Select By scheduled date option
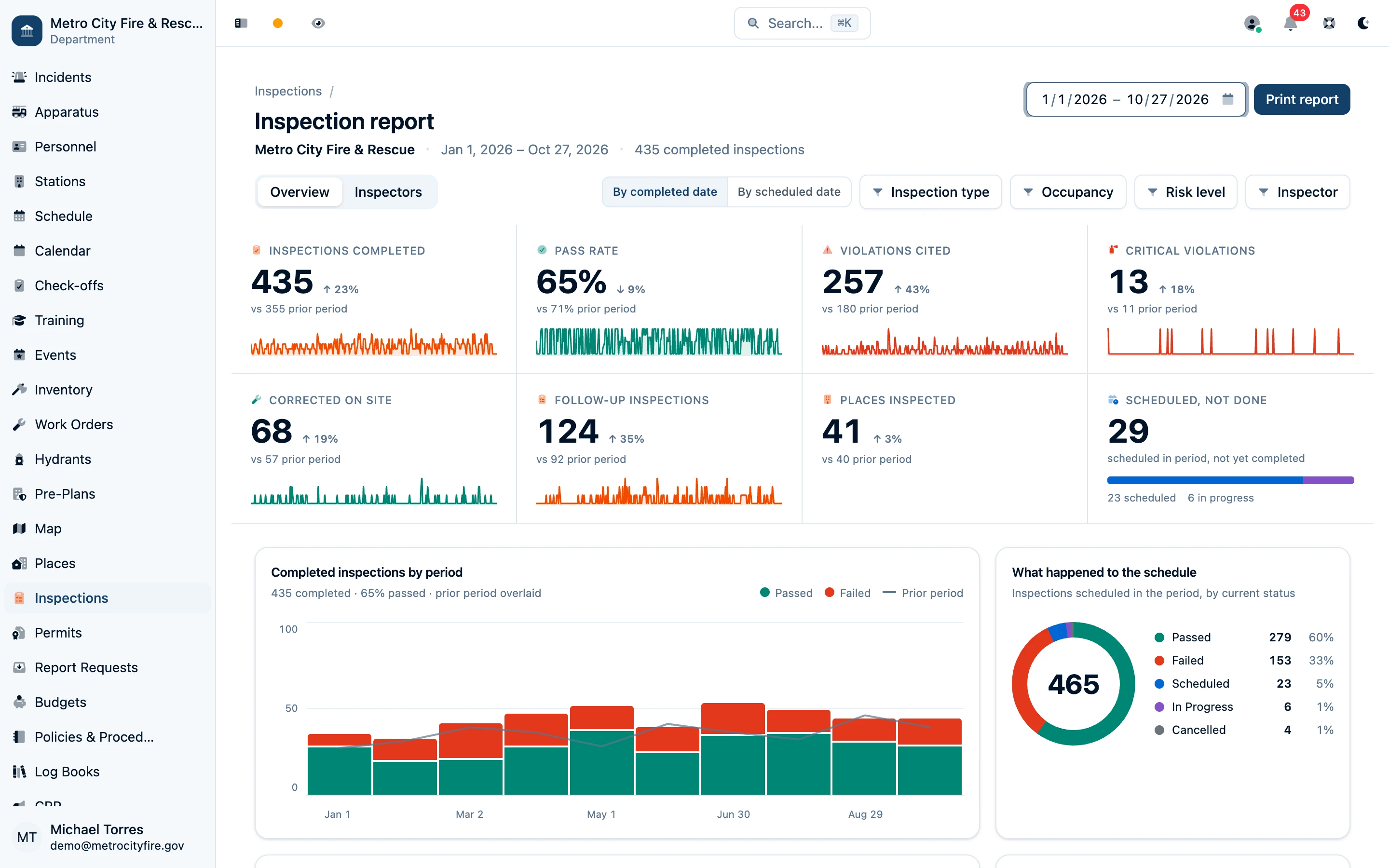 (x=789, y=192)
